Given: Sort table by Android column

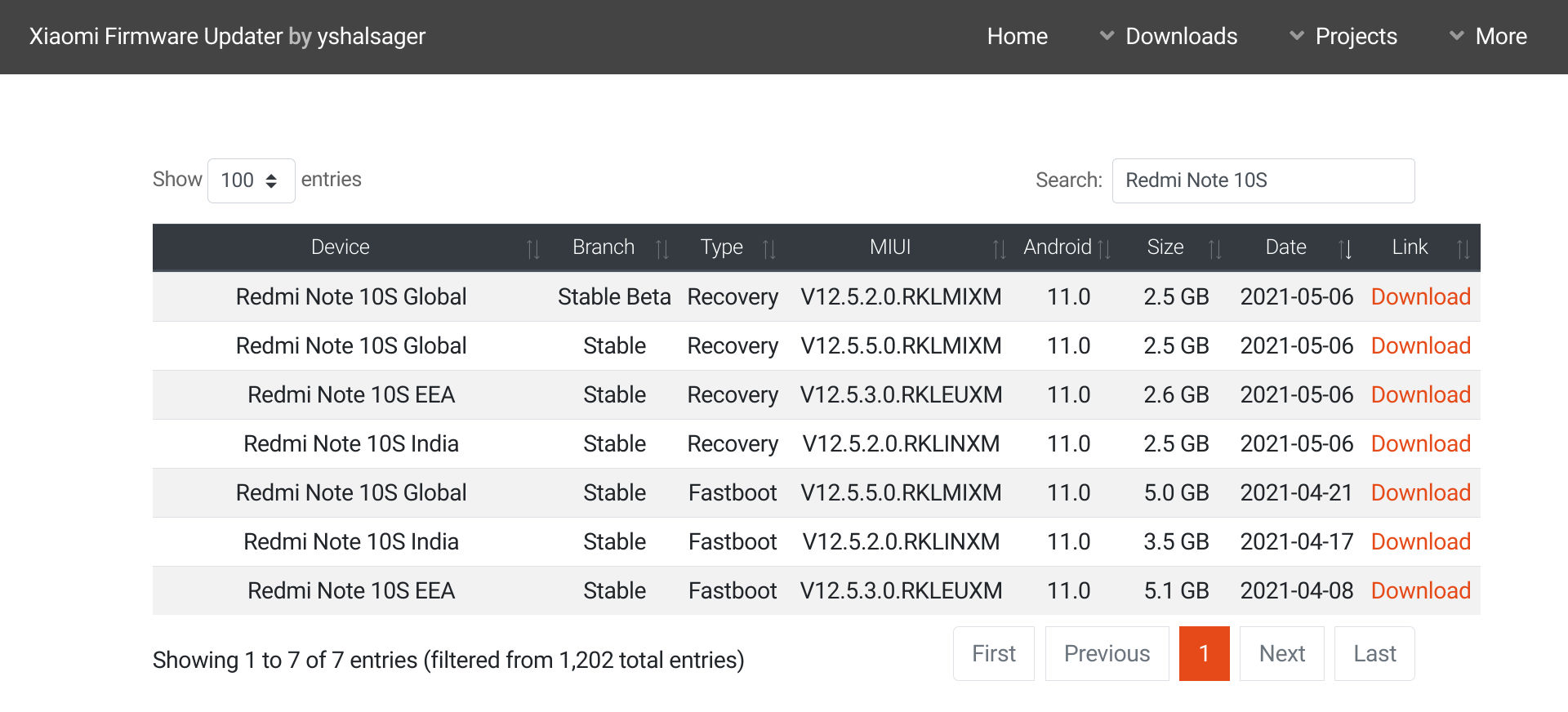Looking at the screenshot, I should pos(1068,247).
